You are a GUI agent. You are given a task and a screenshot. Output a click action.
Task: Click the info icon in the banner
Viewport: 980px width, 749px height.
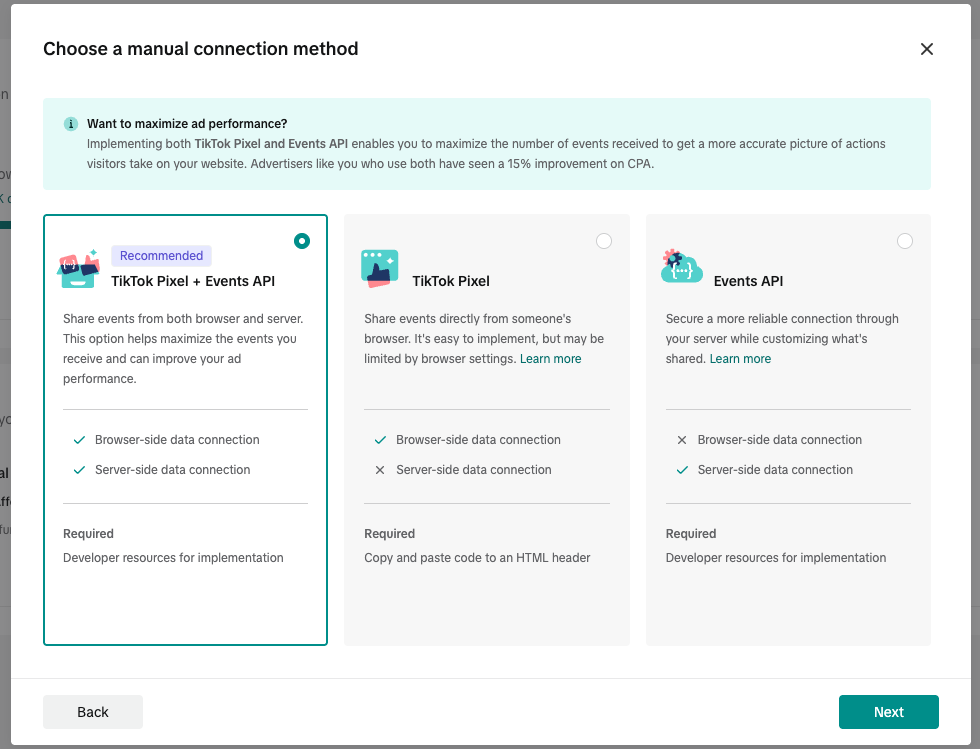pos(71,124)
